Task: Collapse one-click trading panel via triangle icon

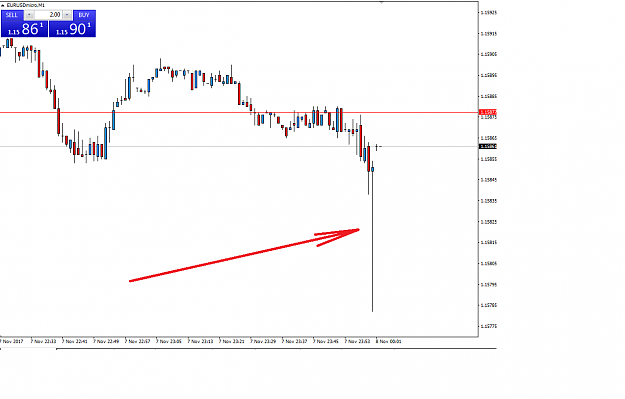Action: 3,5
